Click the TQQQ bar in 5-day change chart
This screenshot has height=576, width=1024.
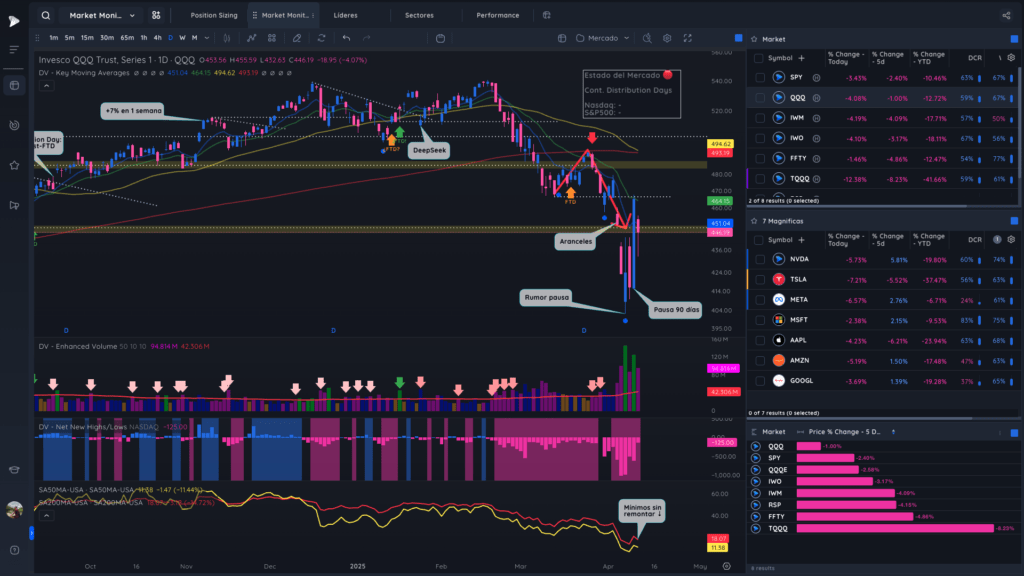click(x=895, y=528)
